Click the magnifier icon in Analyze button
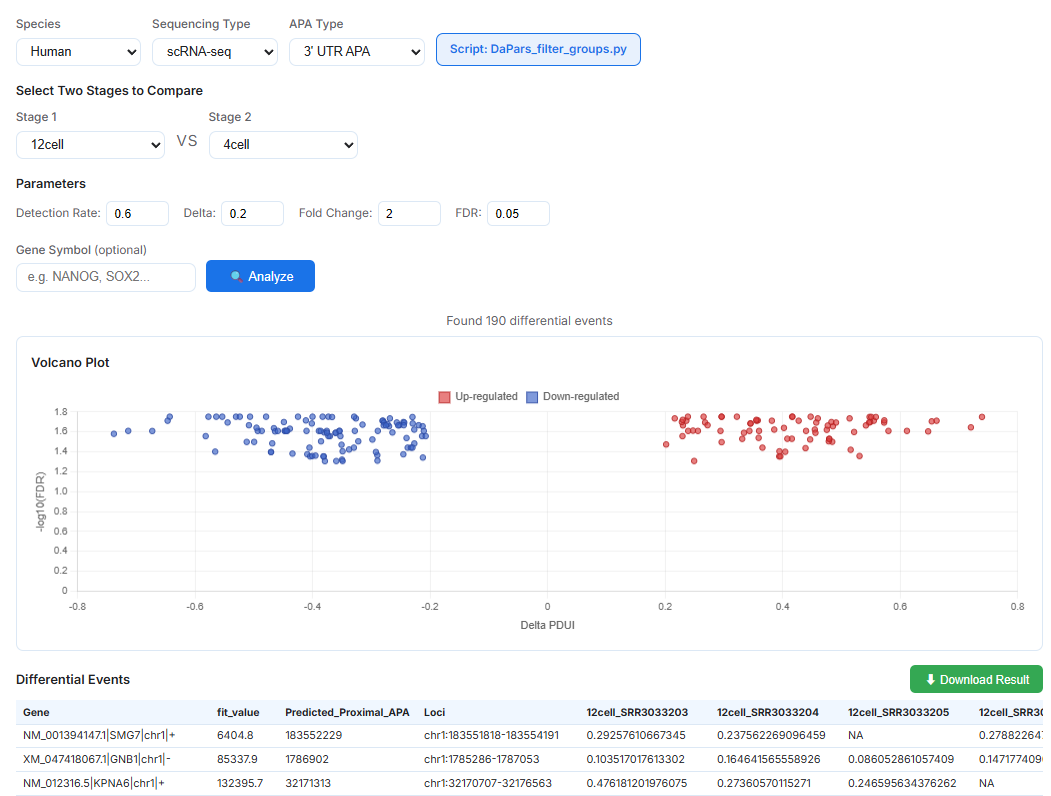Image resolution: width=1051 pixels, height=796 pixels. (x=236, y=276)
